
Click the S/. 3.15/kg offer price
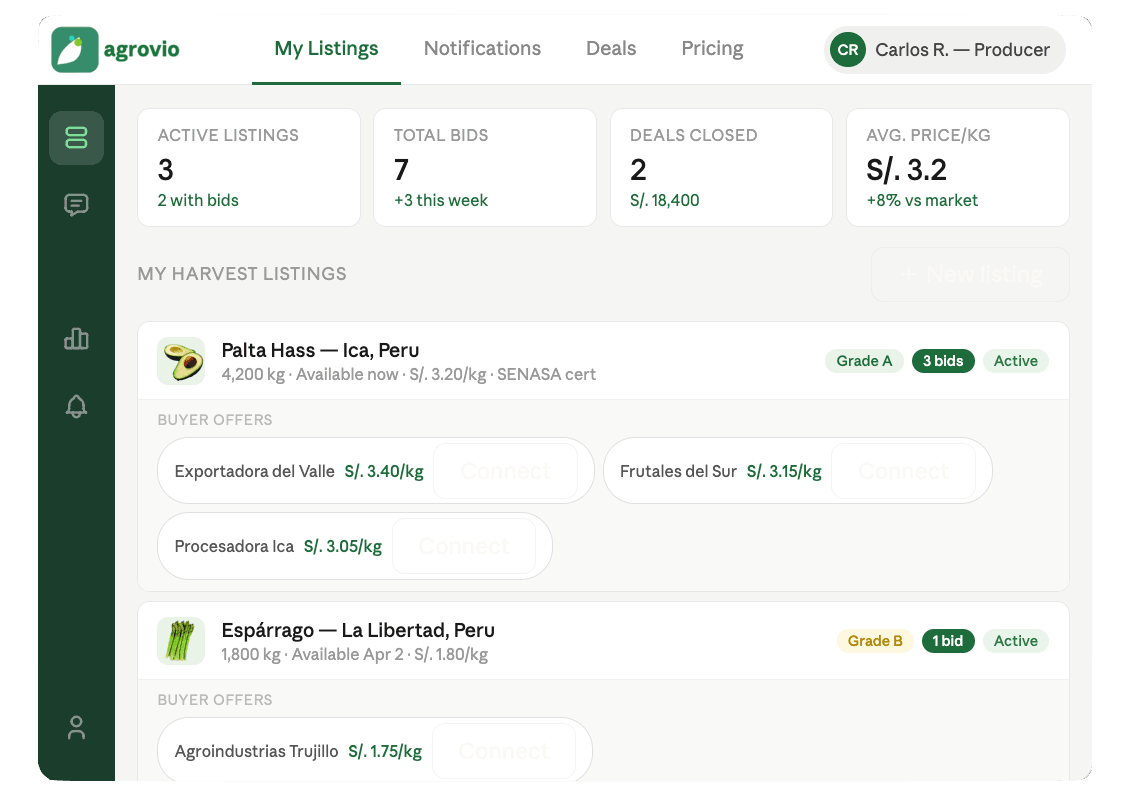(784, 472)
